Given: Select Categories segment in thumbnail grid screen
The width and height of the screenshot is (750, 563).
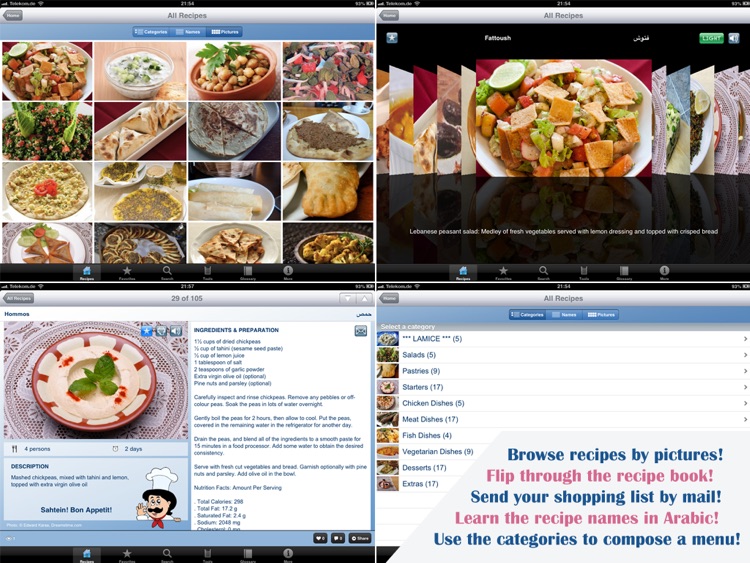Looking at the screenshot, I should [151, 32].
